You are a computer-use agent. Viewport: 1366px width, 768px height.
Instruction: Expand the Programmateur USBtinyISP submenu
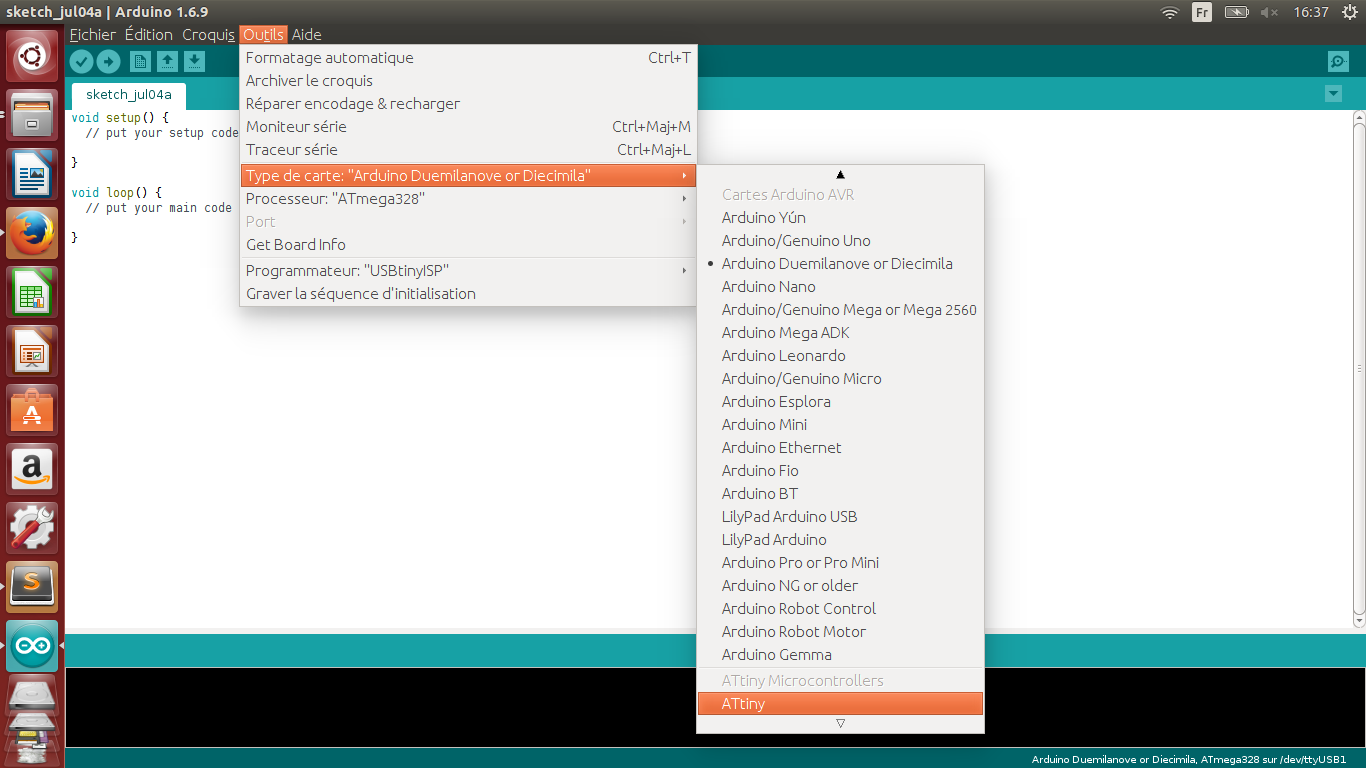468,271
